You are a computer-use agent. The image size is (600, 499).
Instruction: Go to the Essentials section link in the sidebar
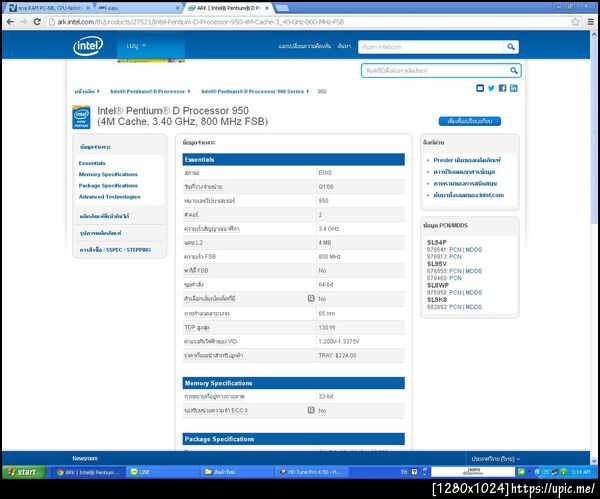[x=92, y=163]
